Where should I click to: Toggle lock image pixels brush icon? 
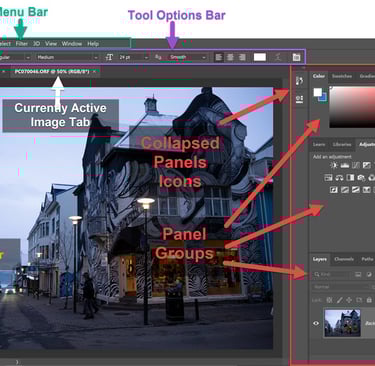click(339, 300)
